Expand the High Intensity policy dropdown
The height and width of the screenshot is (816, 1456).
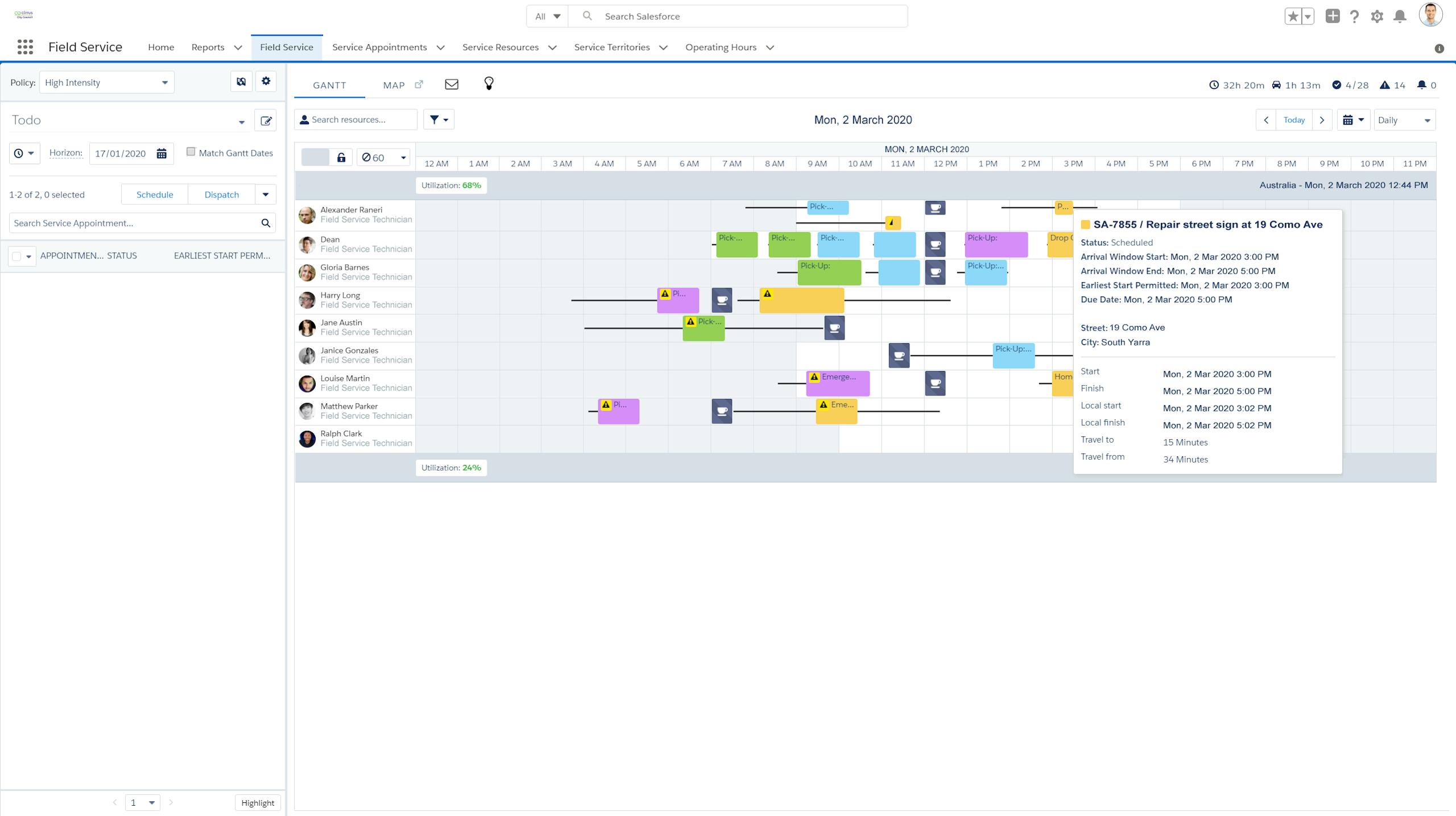tap(106, 83)
